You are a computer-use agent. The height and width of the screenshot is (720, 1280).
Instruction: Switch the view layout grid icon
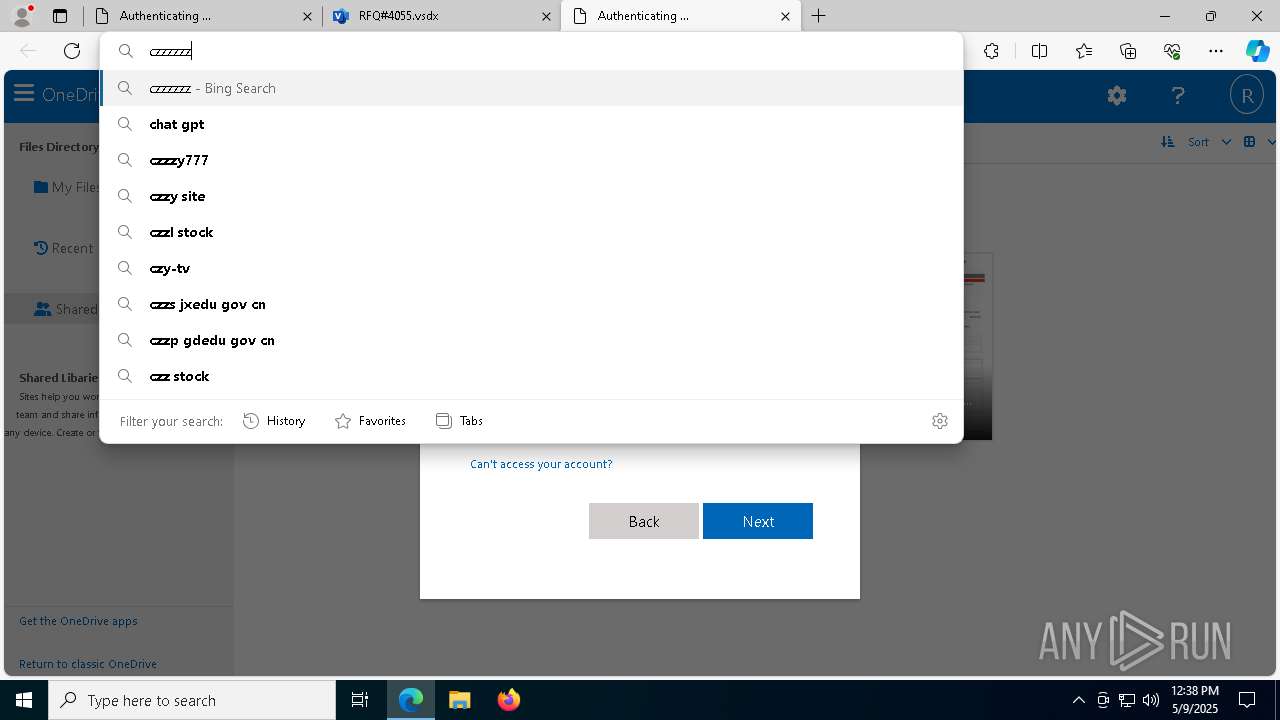pyautogui.click(x=1249, y=142)
